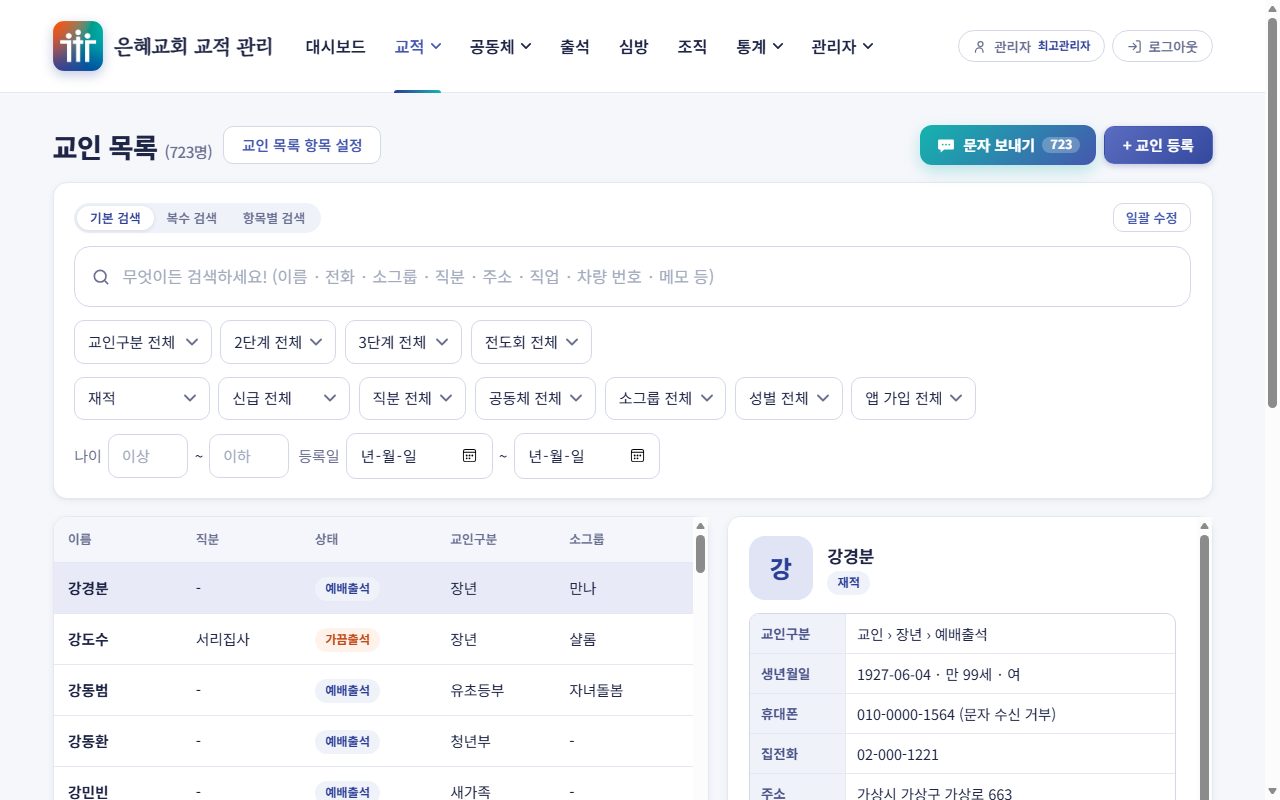Image resolution: width=1280 pixels, height=800 pixels.
Task: Click the calendar icon in end date field
Action: pos(637,456)
